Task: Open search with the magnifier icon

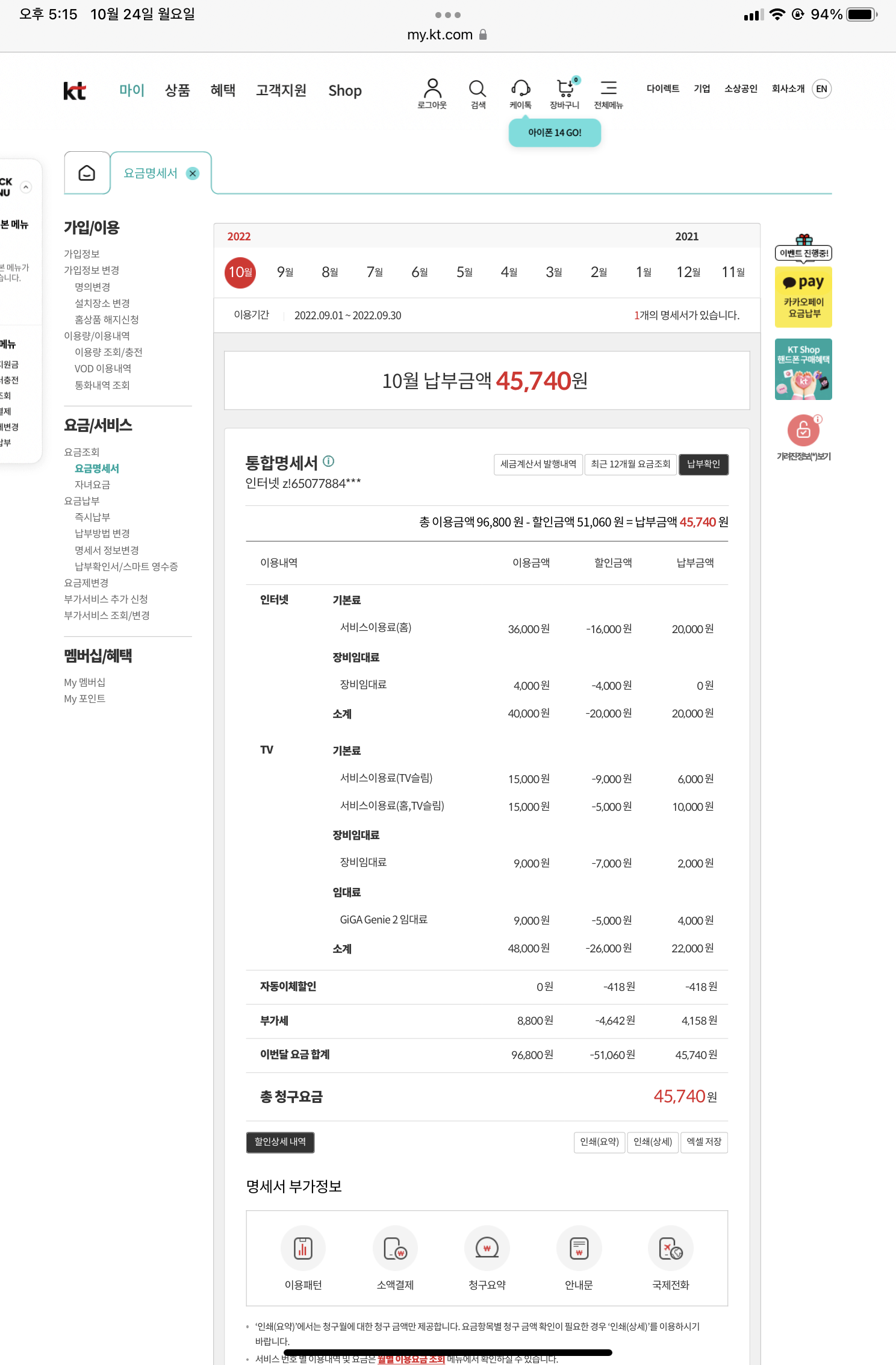Action: pos(478,89)
